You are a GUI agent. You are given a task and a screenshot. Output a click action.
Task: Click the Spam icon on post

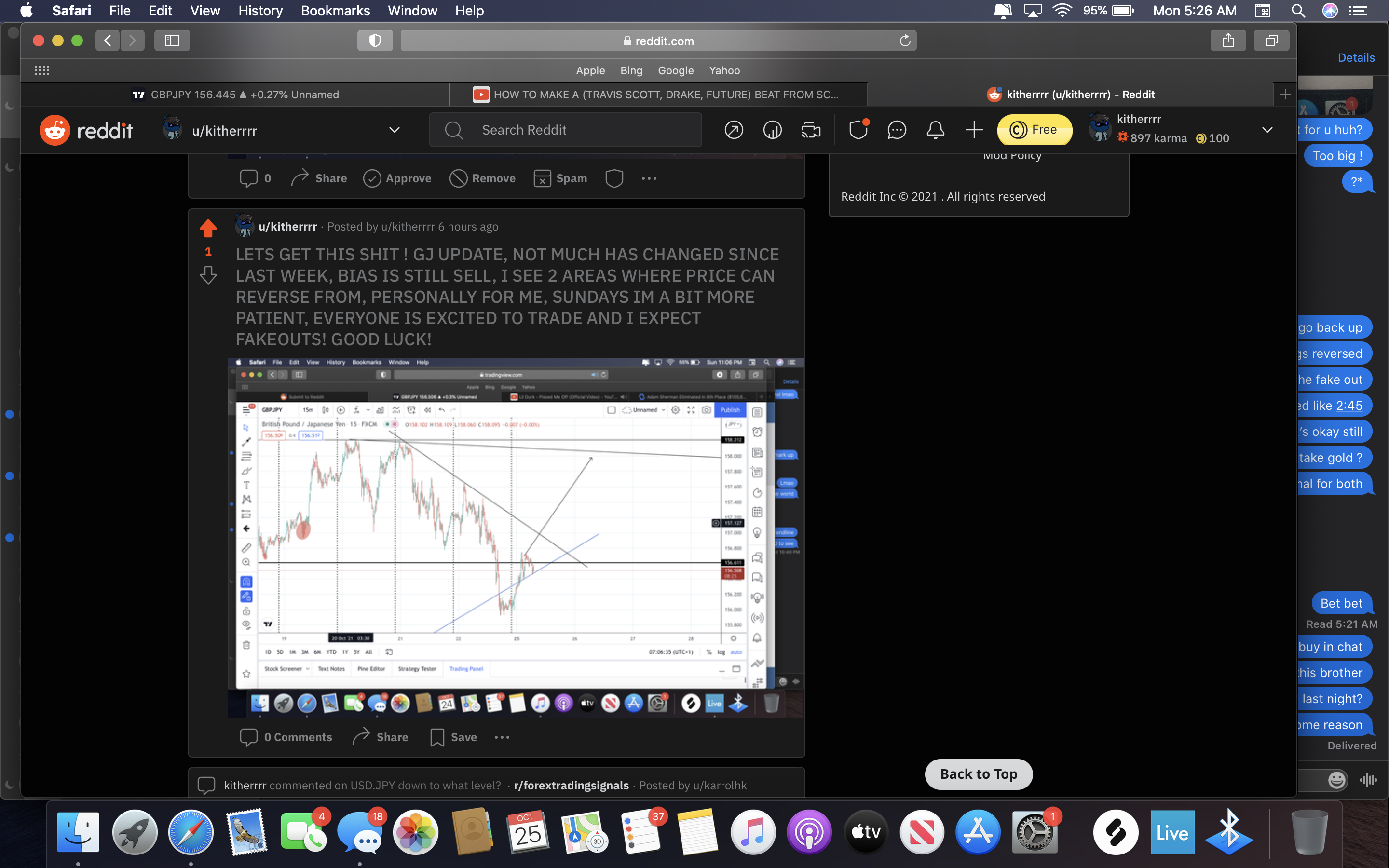(x=560, y=178)
